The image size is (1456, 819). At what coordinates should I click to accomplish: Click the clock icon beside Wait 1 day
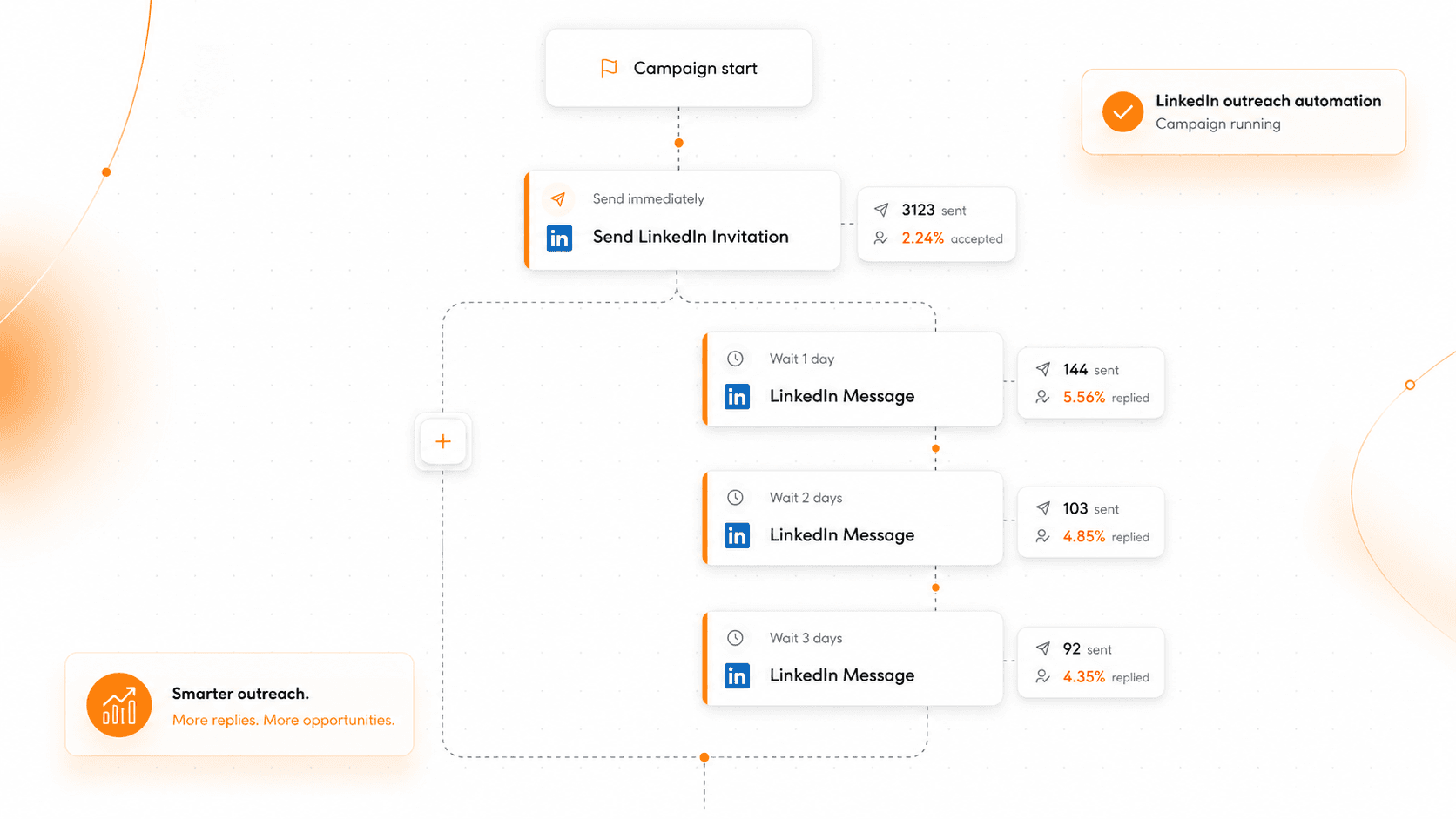pos(735,359)
